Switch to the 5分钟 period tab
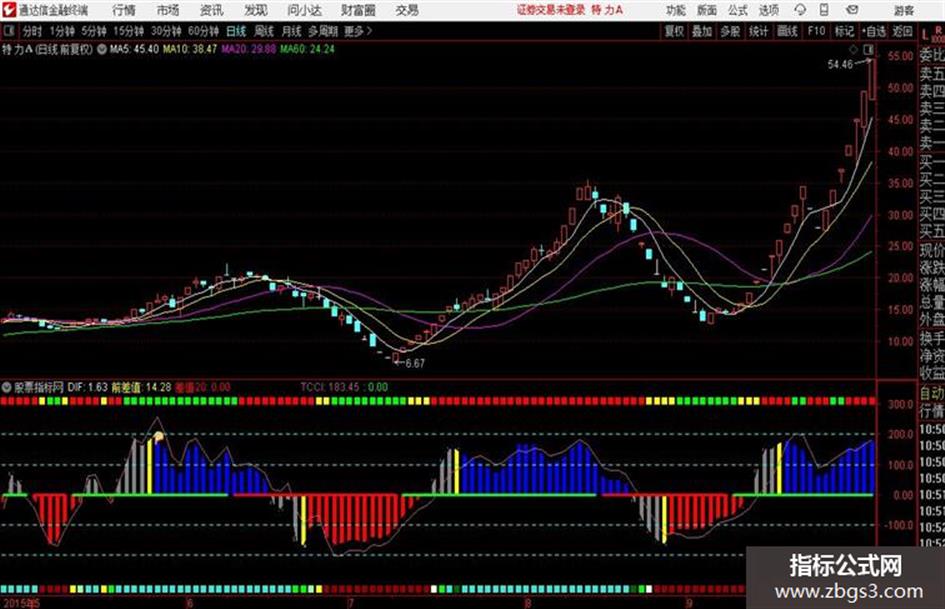 tap(94, 31)
